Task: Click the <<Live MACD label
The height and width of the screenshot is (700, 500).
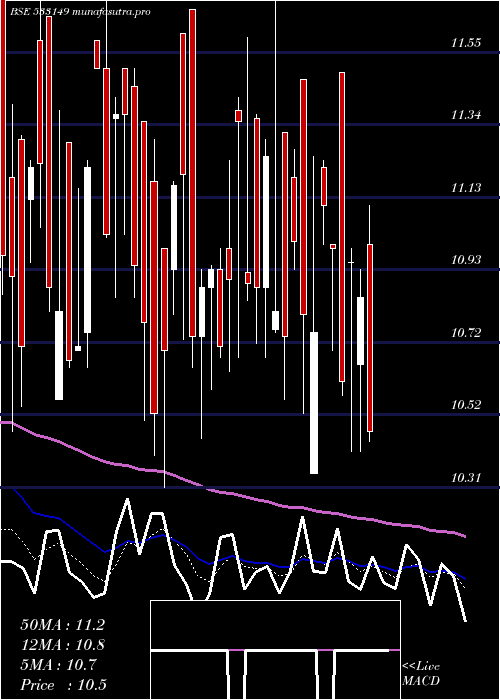Action: [421, 673]
